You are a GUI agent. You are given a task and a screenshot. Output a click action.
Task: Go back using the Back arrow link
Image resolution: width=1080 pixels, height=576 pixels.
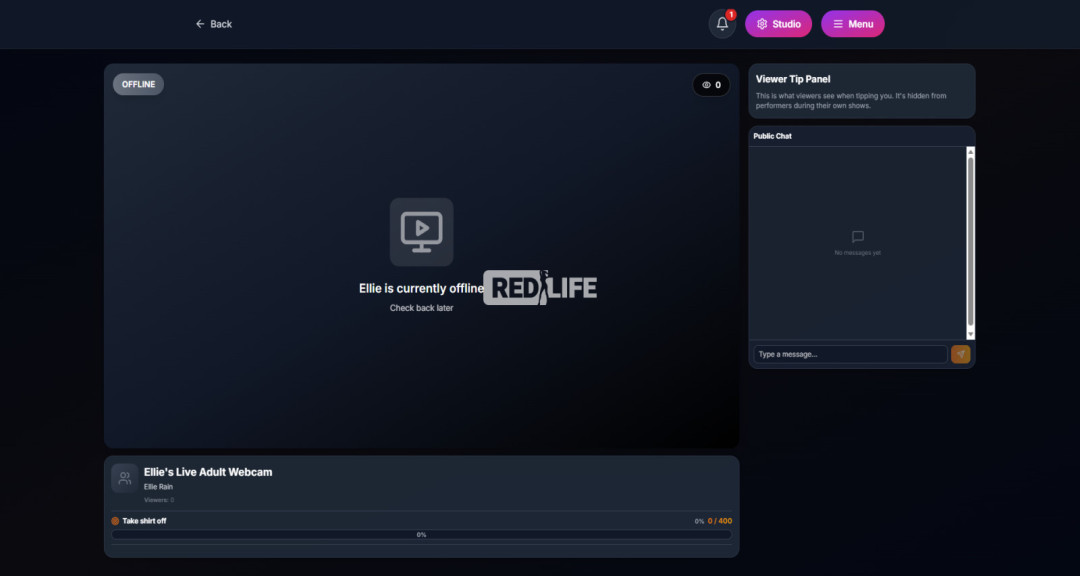[214, 24]
